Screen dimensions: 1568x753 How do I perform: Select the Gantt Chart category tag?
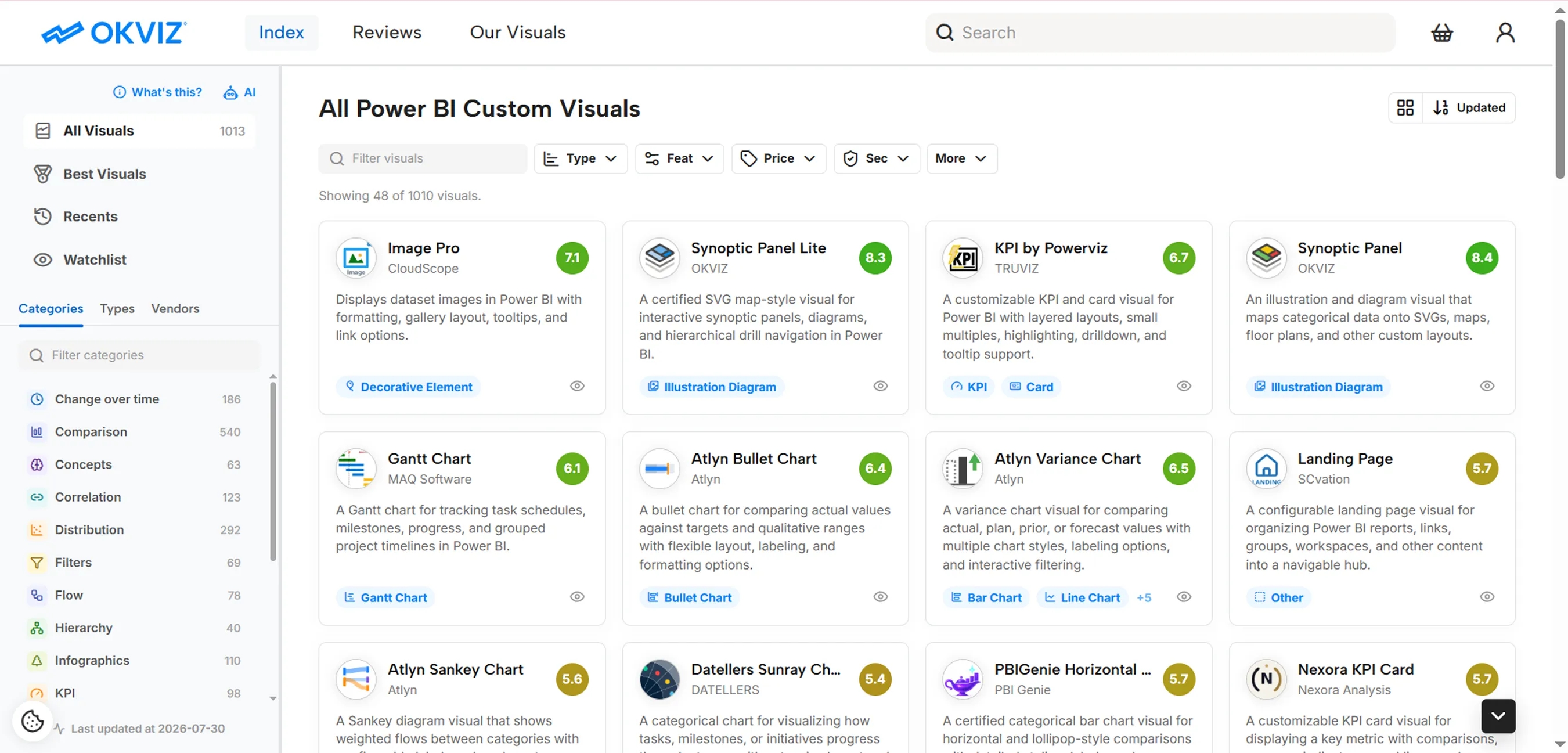coord(386,598)
